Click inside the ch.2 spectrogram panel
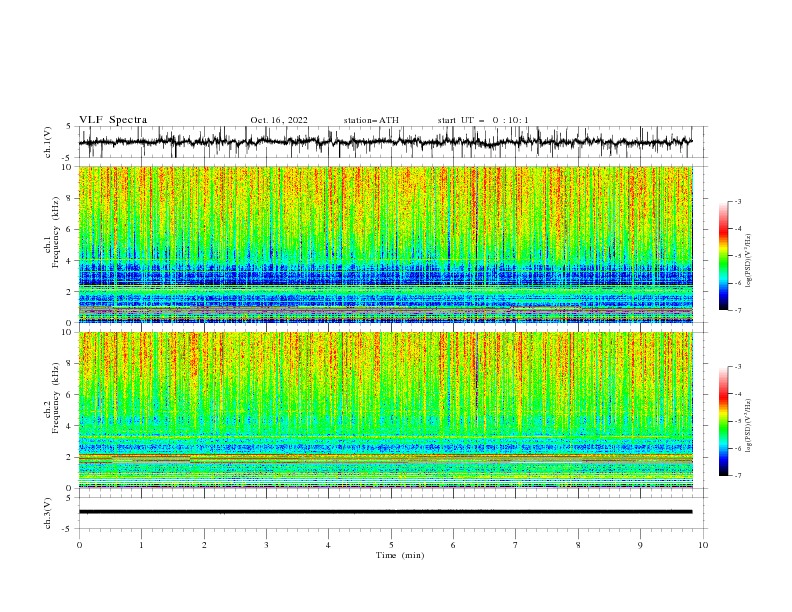The height and width of the screenshot is (612, 792). (385, 410)
